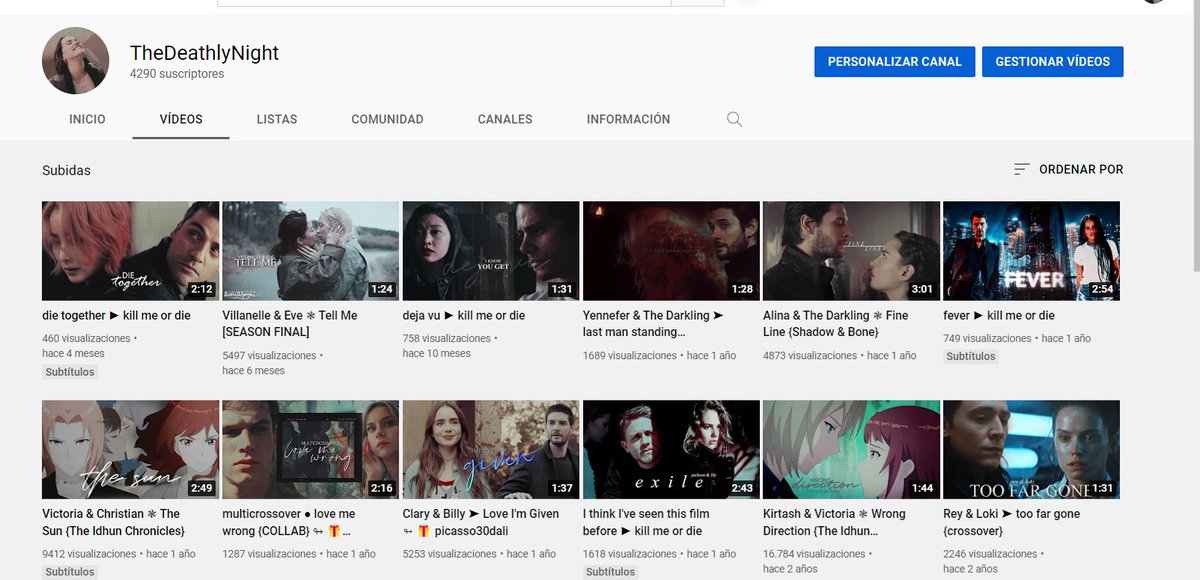Open the Villanelle & Eve video thumbnail

coord(310,251)
